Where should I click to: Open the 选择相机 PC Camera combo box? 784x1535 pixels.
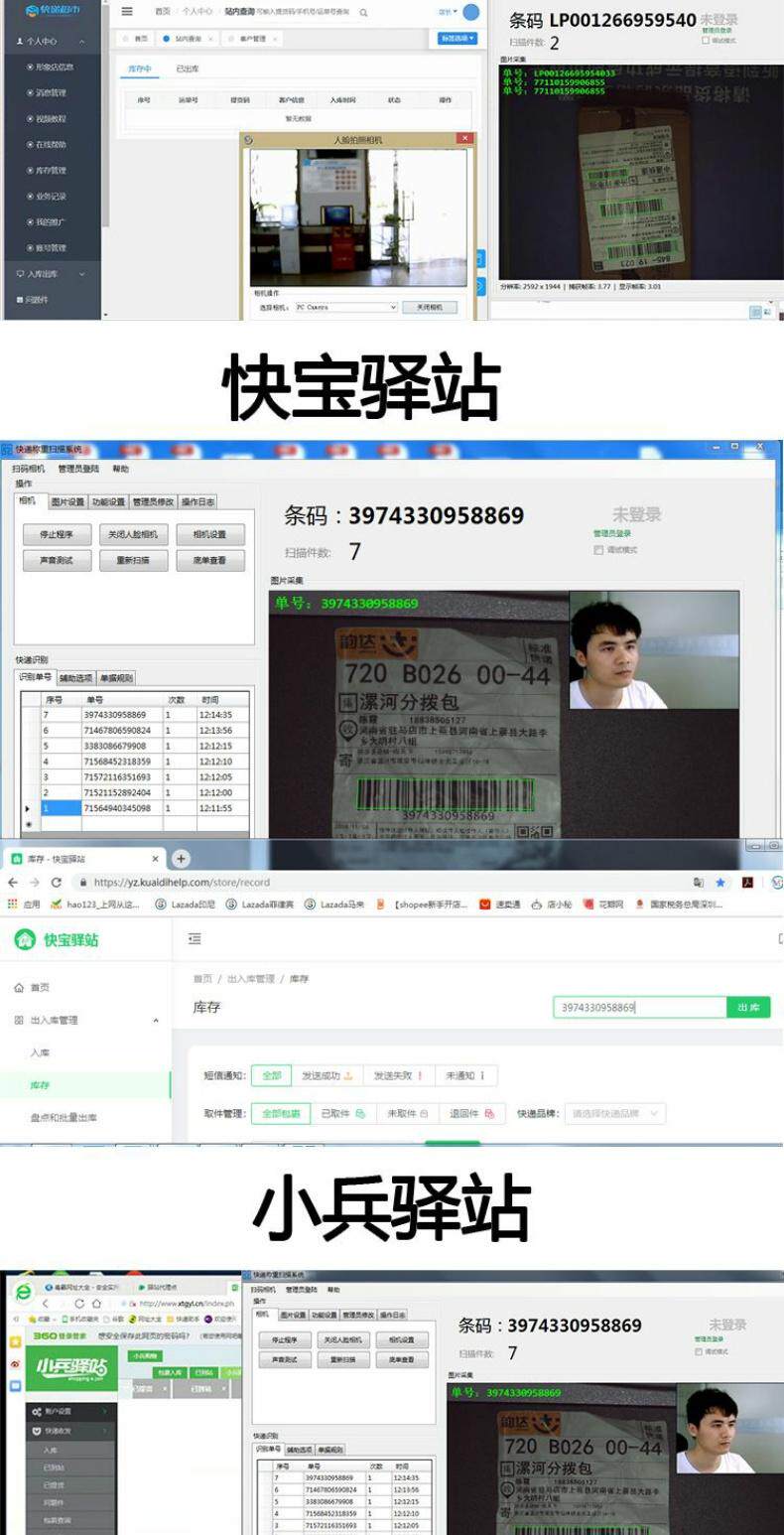(344, 308)
